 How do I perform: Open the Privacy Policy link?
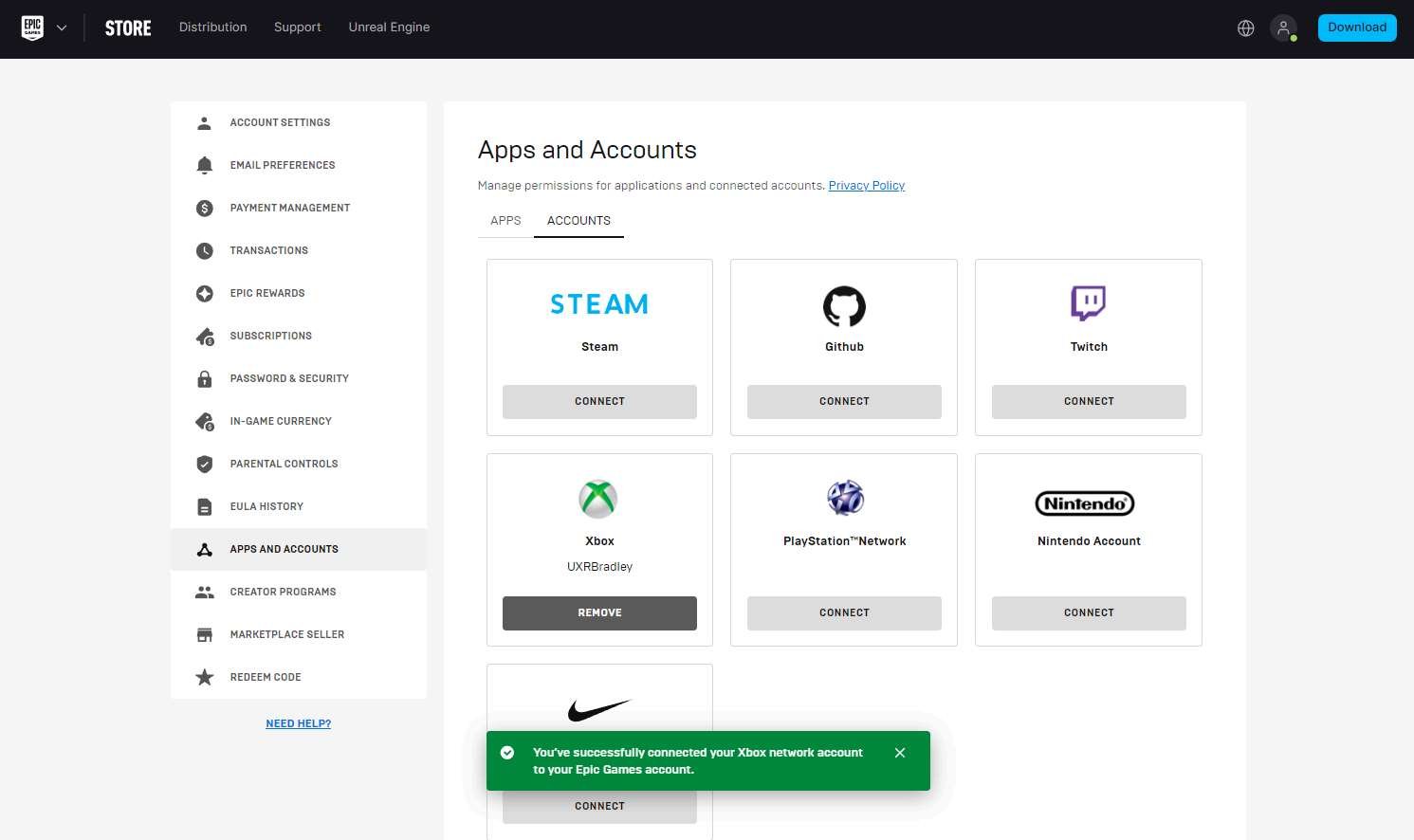tap(867, 186)
